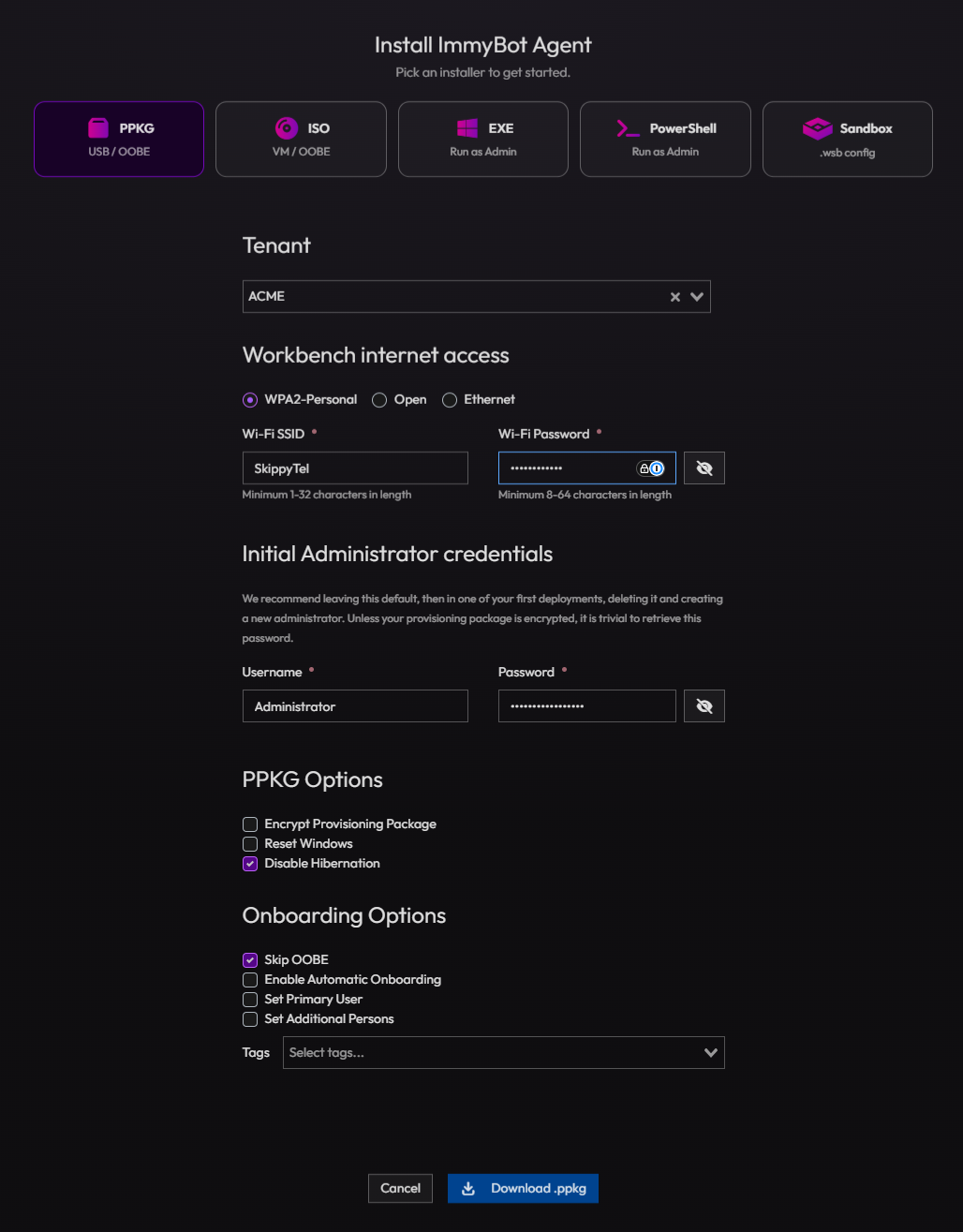Switch to the EXE installer tab

click(483, 139)
